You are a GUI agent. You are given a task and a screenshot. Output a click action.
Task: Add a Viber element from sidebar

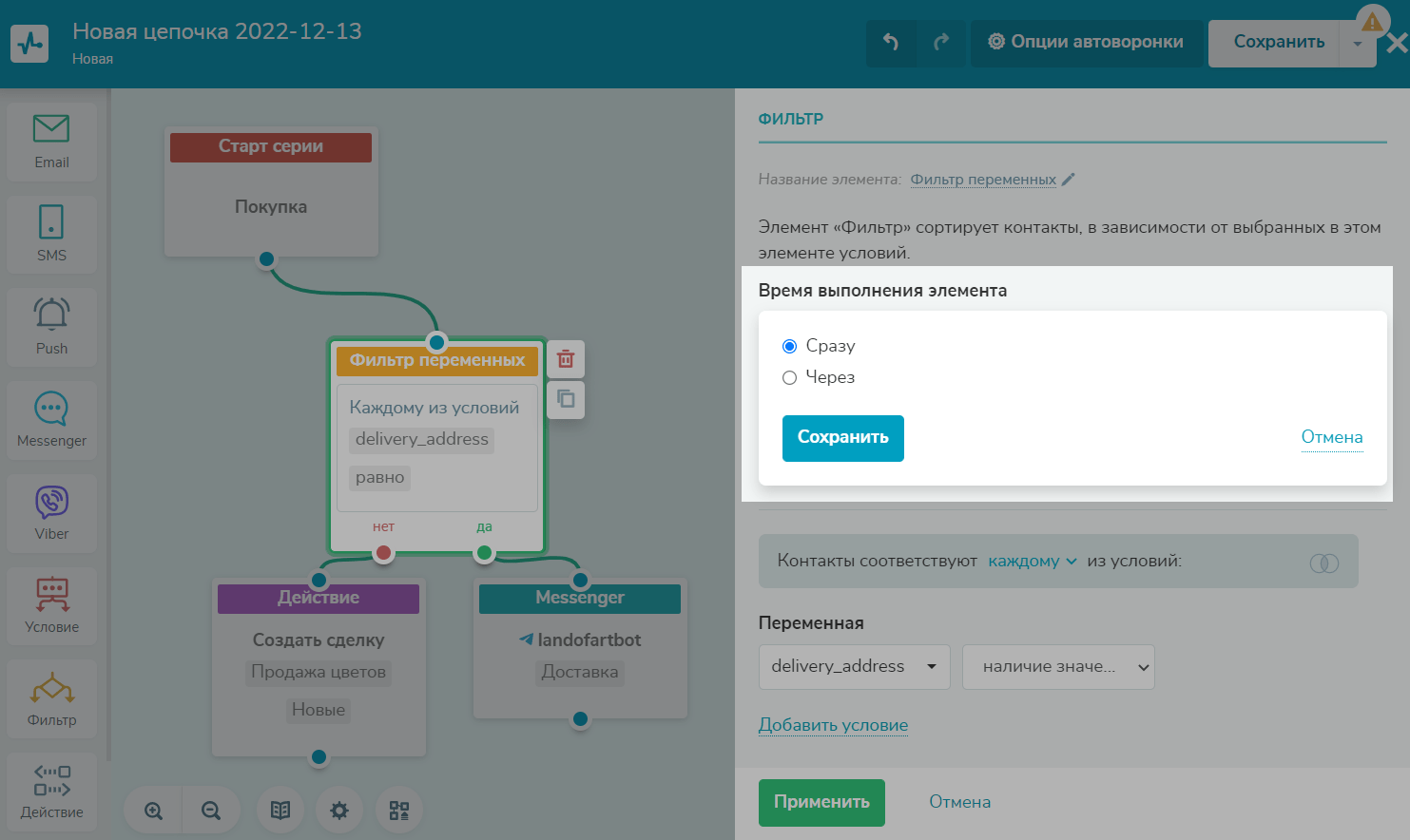(x=51, y=513)
